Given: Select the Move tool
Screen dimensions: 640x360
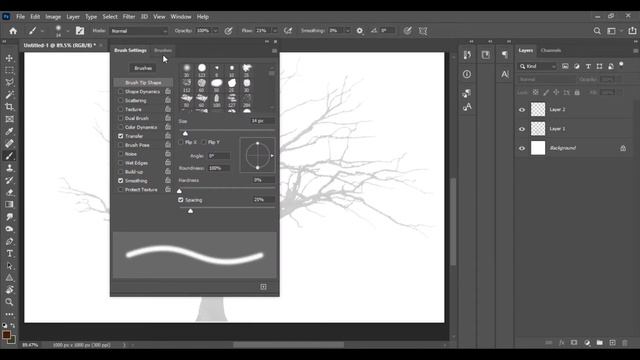Looking at the screenshot, I should coord(9,58).
